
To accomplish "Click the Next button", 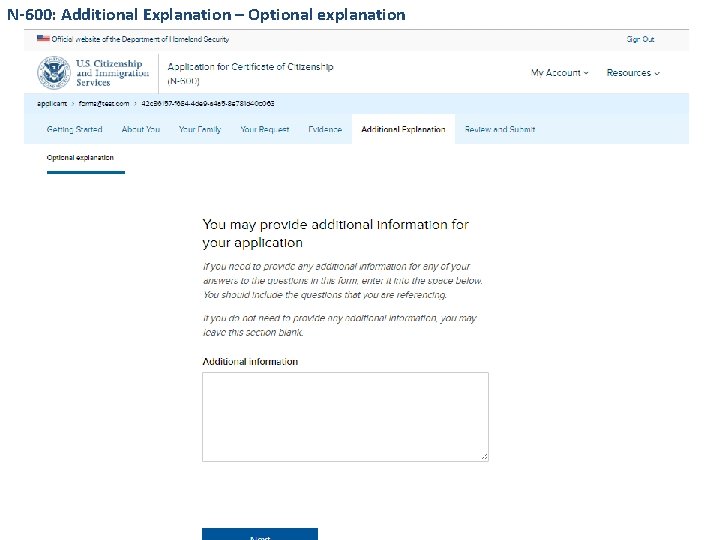I will 260,534.
